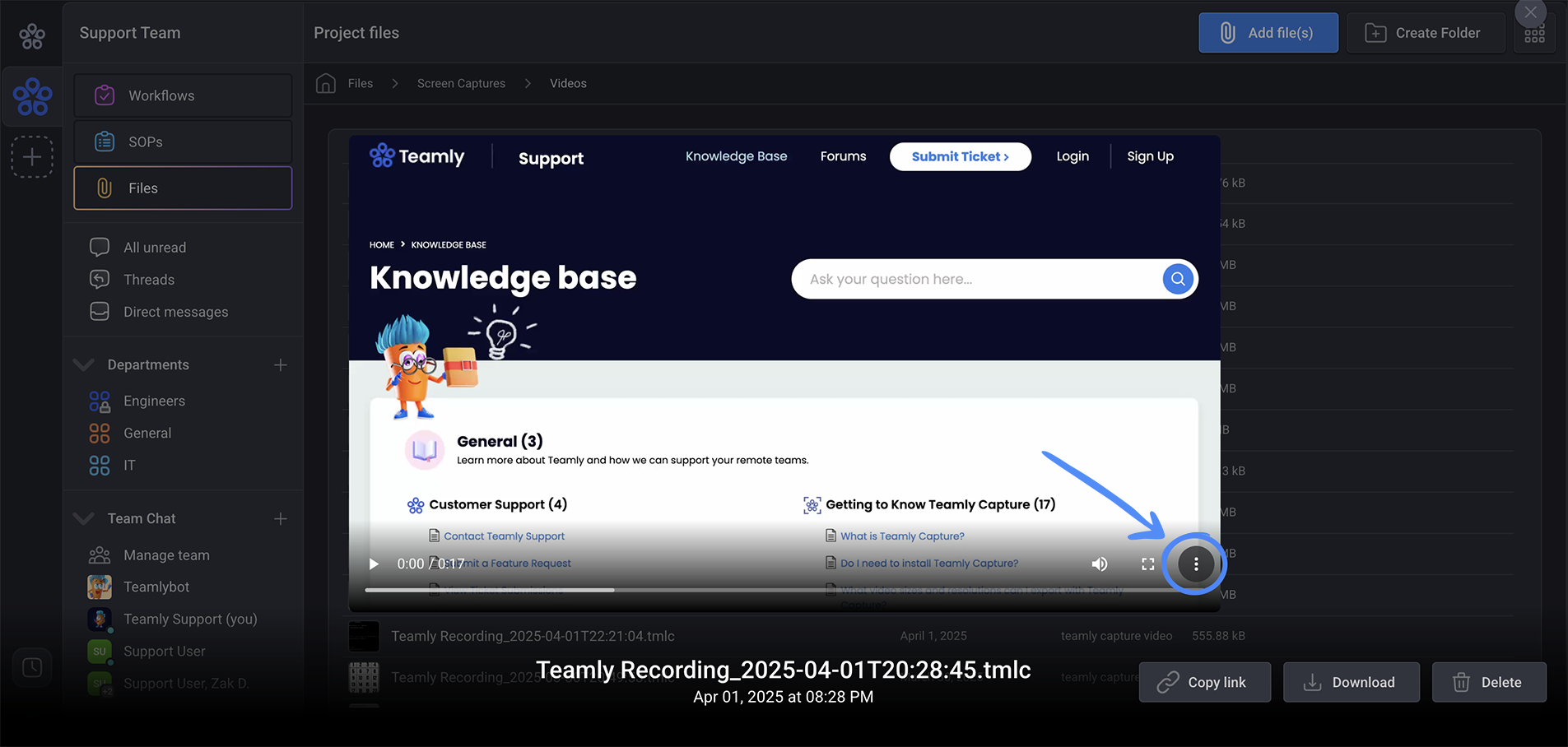
Task: Click the green SU Support User avatar
Action: pyautogui.click(x=100, y=651)
